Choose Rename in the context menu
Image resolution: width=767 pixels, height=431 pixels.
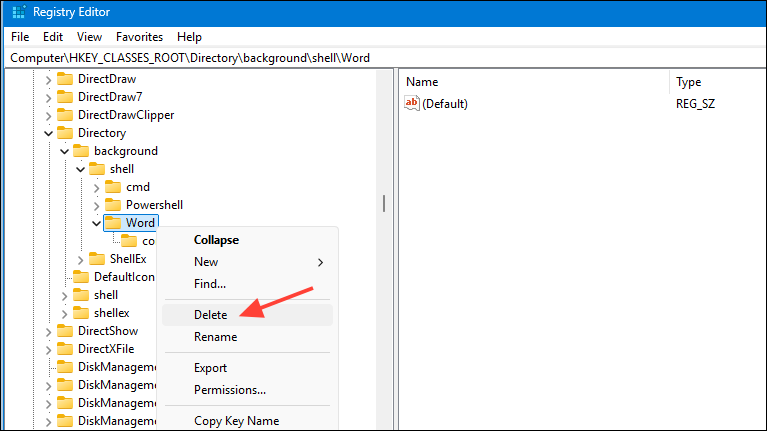[x=248, y=337]
